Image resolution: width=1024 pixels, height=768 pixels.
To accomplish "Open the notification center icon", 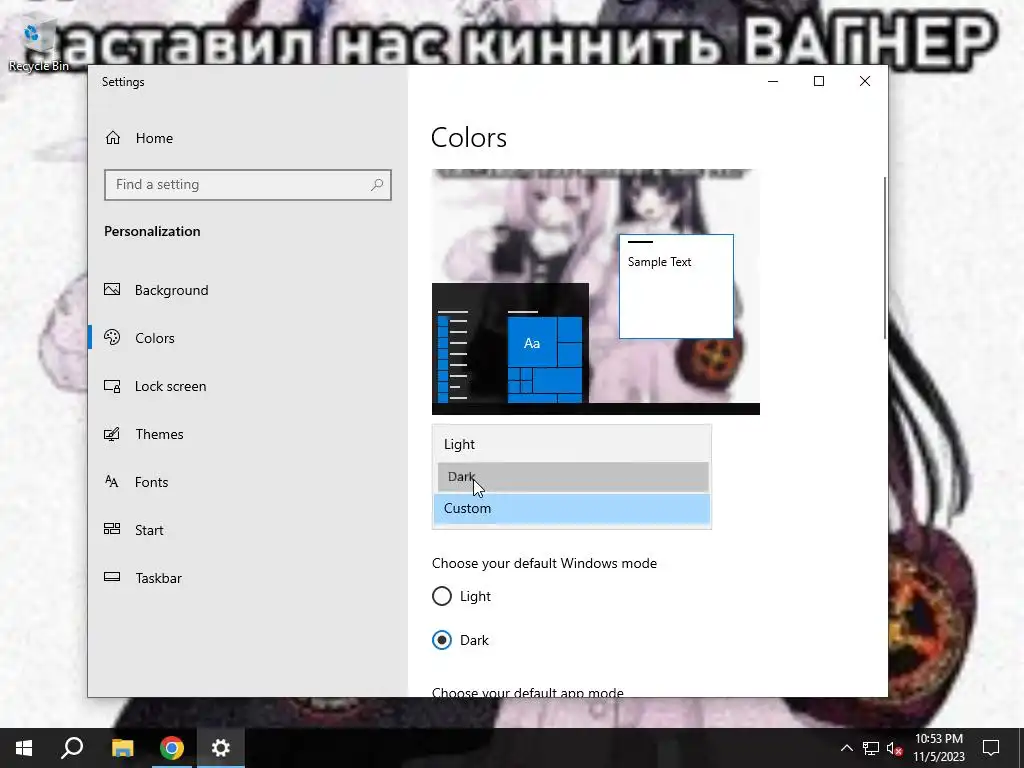I will tap(991, 748).
